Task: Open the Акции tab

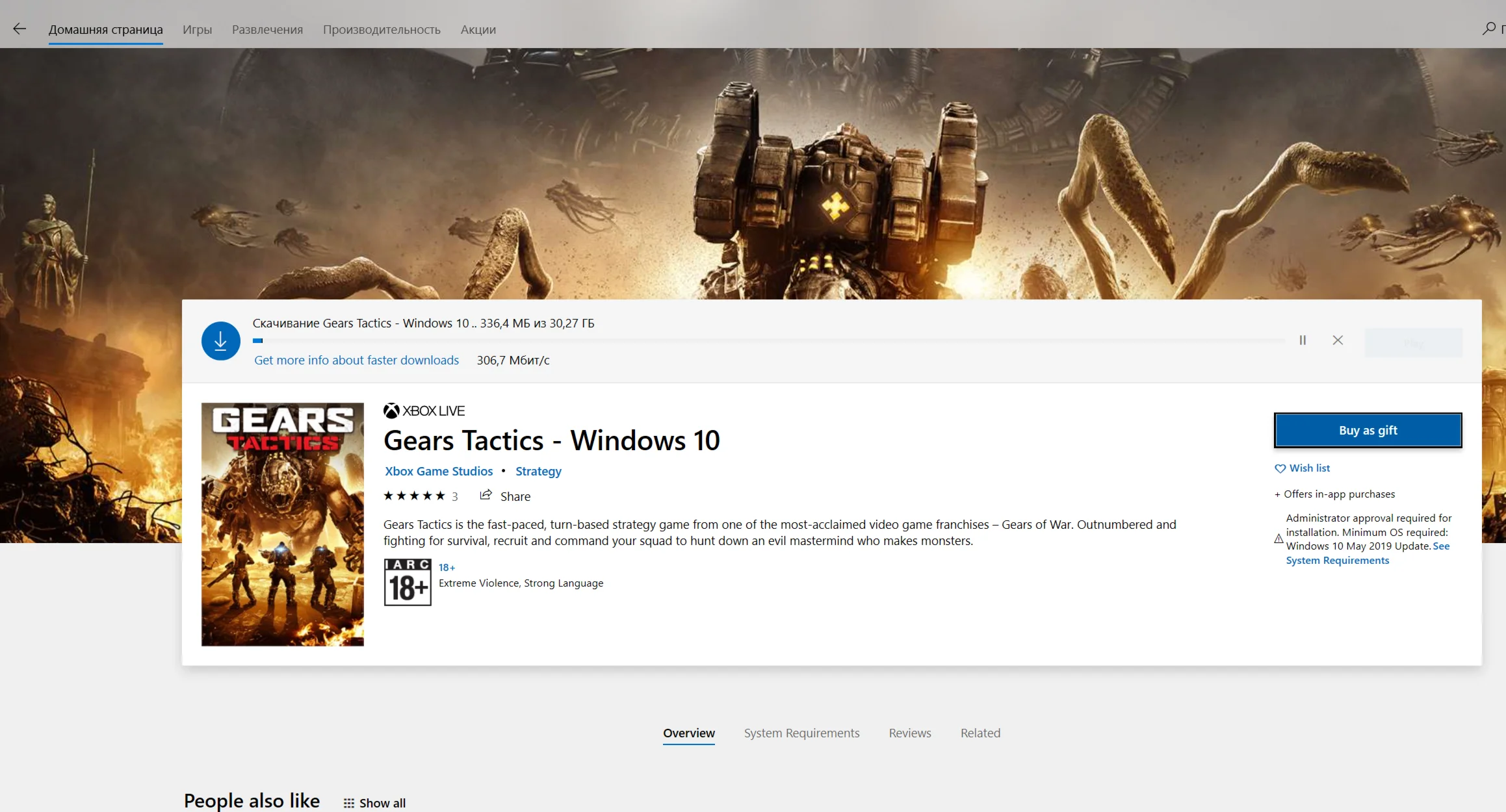Action: [x=478, y=29]
